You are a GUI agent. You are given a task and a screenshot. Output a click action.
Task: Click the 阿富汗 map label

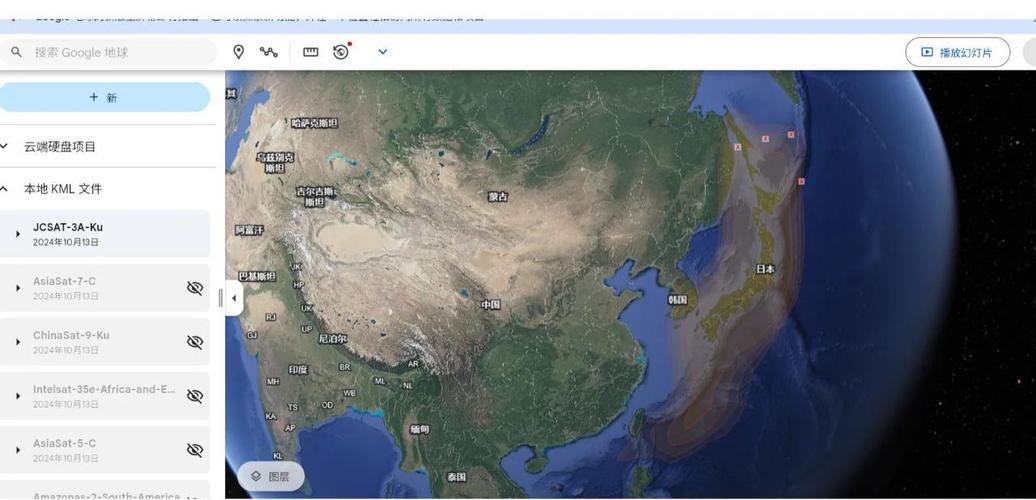[x=249, y=230]
